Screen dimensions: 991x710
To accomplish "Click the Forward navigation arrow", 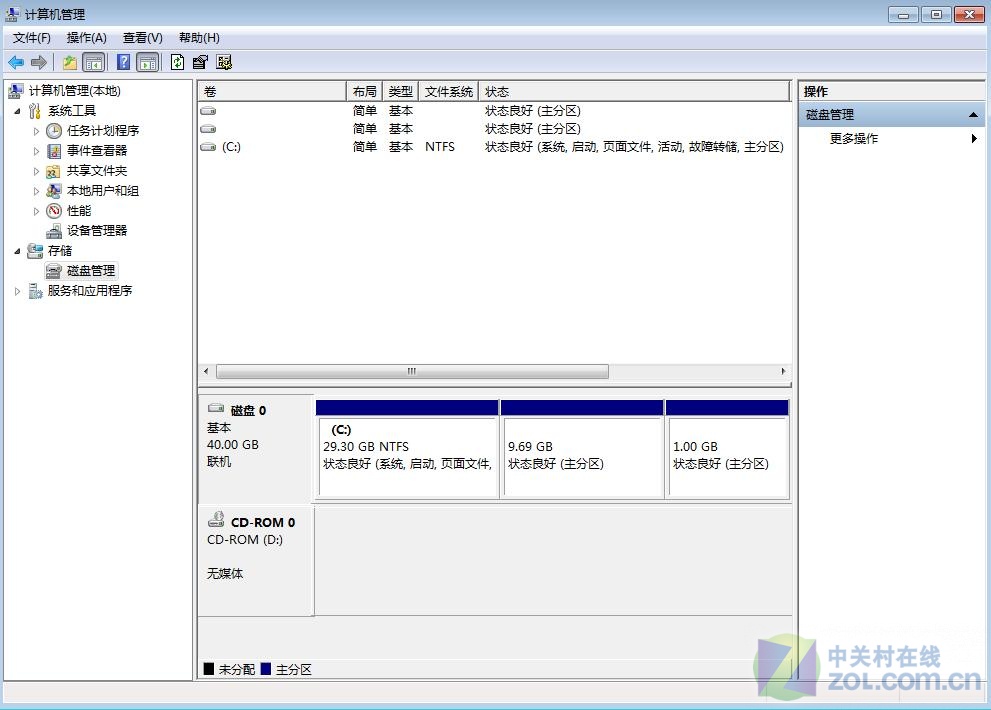I will click(x=37, y=61).
